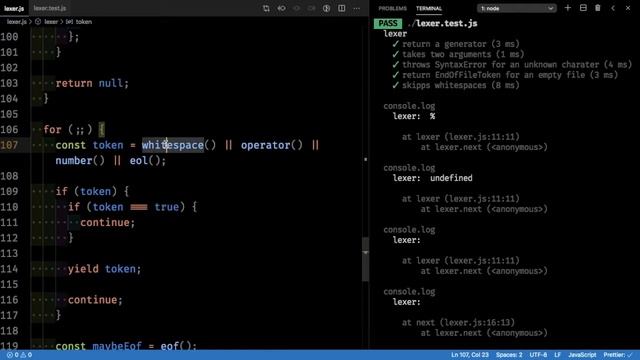The height and width of the screenshot is (360, 640).
Task: Change encoding via UTF-8 status item
Action: click(x=538, y=355)
